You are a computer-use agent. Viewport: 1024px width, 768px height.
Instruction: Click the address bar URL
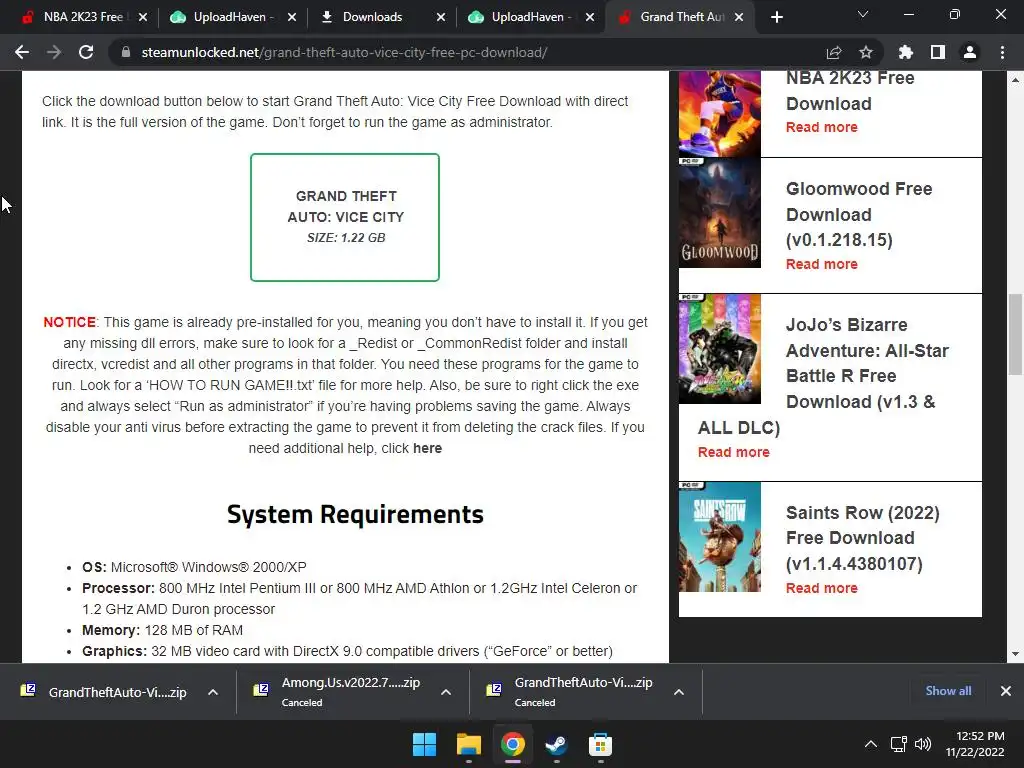344,52
